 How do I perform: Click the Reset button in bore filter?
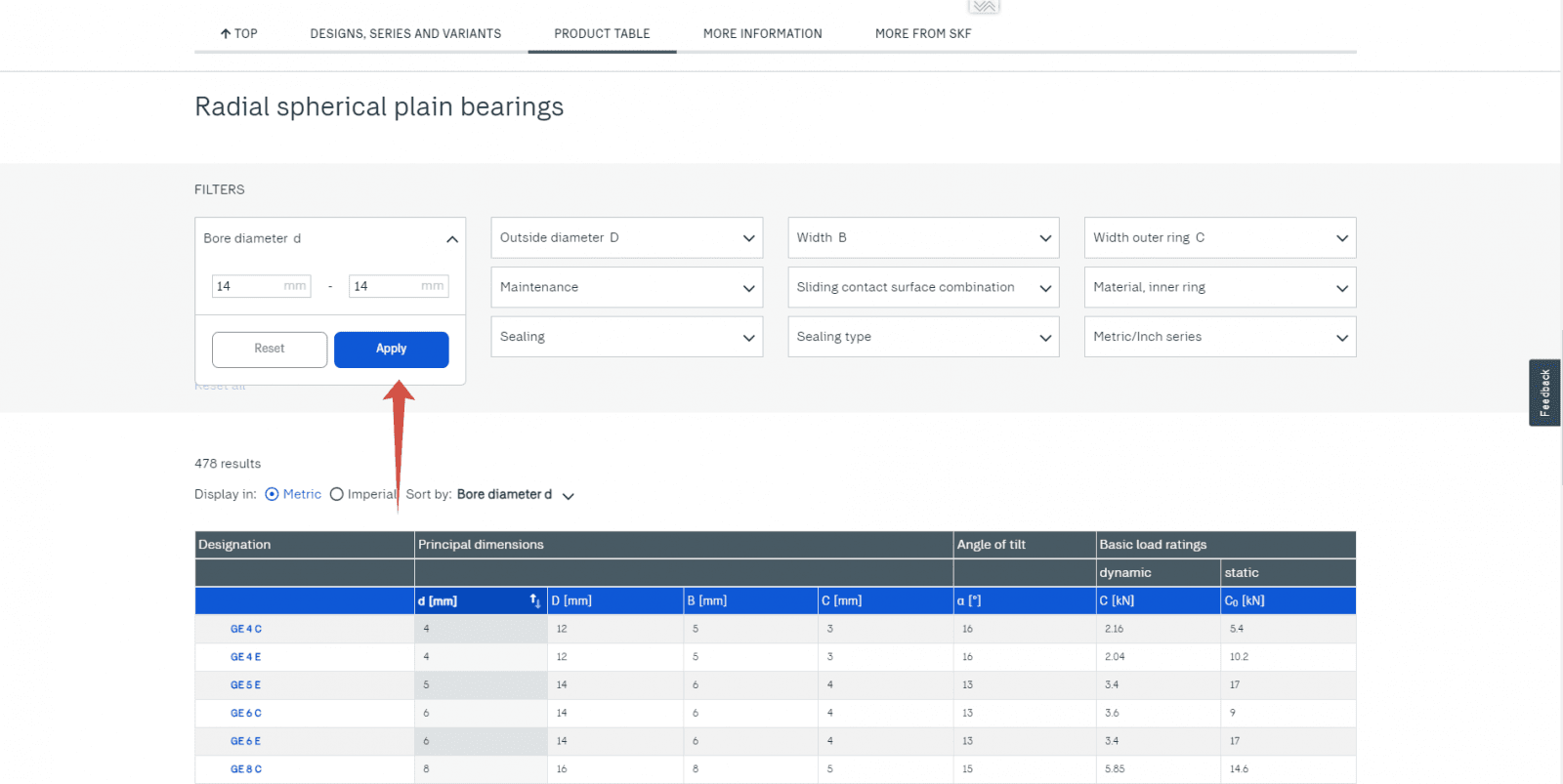(270, 350)
